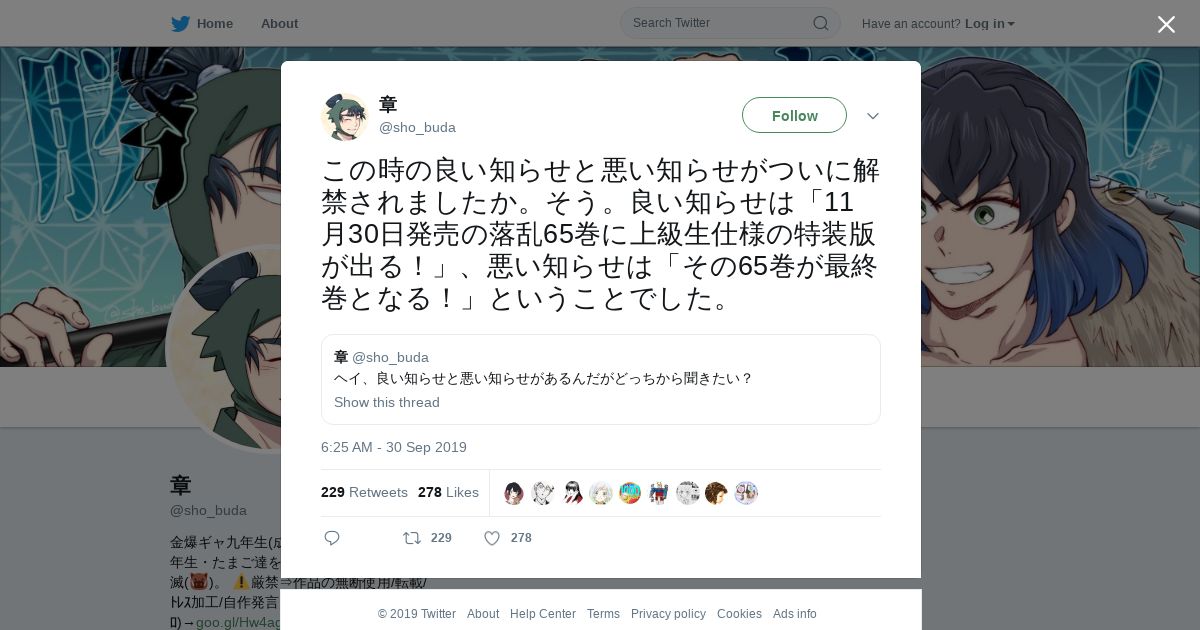Retweet using the retweet arrows icon
Image resolution: width=1200 pixels, height=630 pixels.
412,538
